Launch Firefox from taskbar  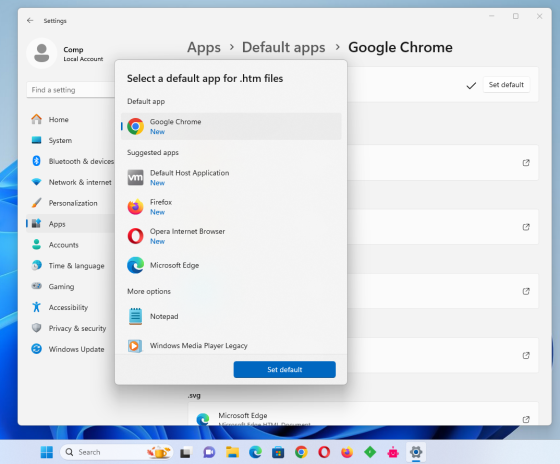tap(347, 452)
